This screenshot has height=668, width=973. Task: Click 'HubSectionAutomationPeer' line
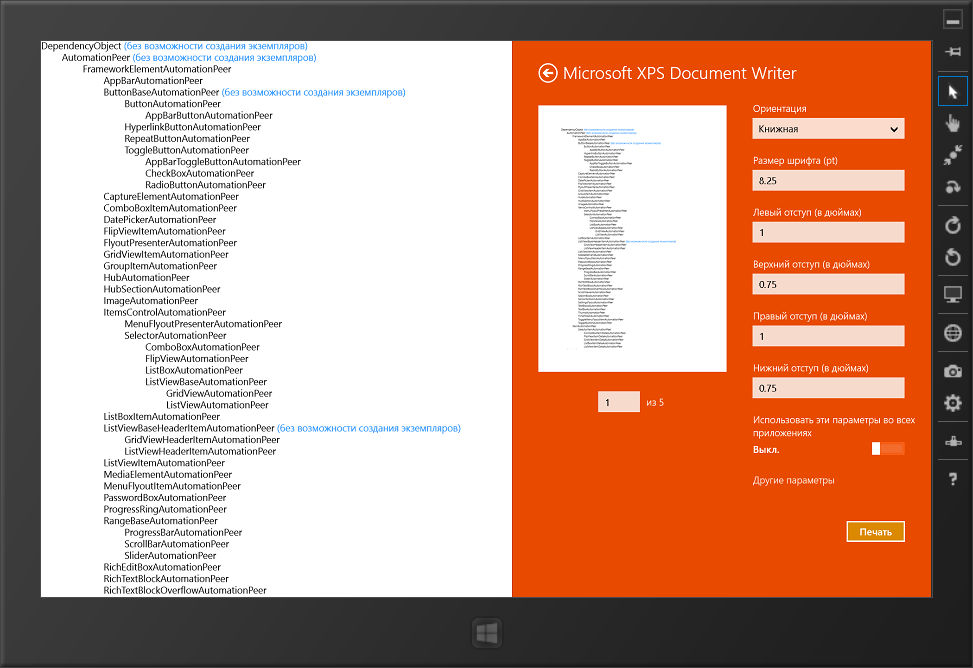[162, 289]
